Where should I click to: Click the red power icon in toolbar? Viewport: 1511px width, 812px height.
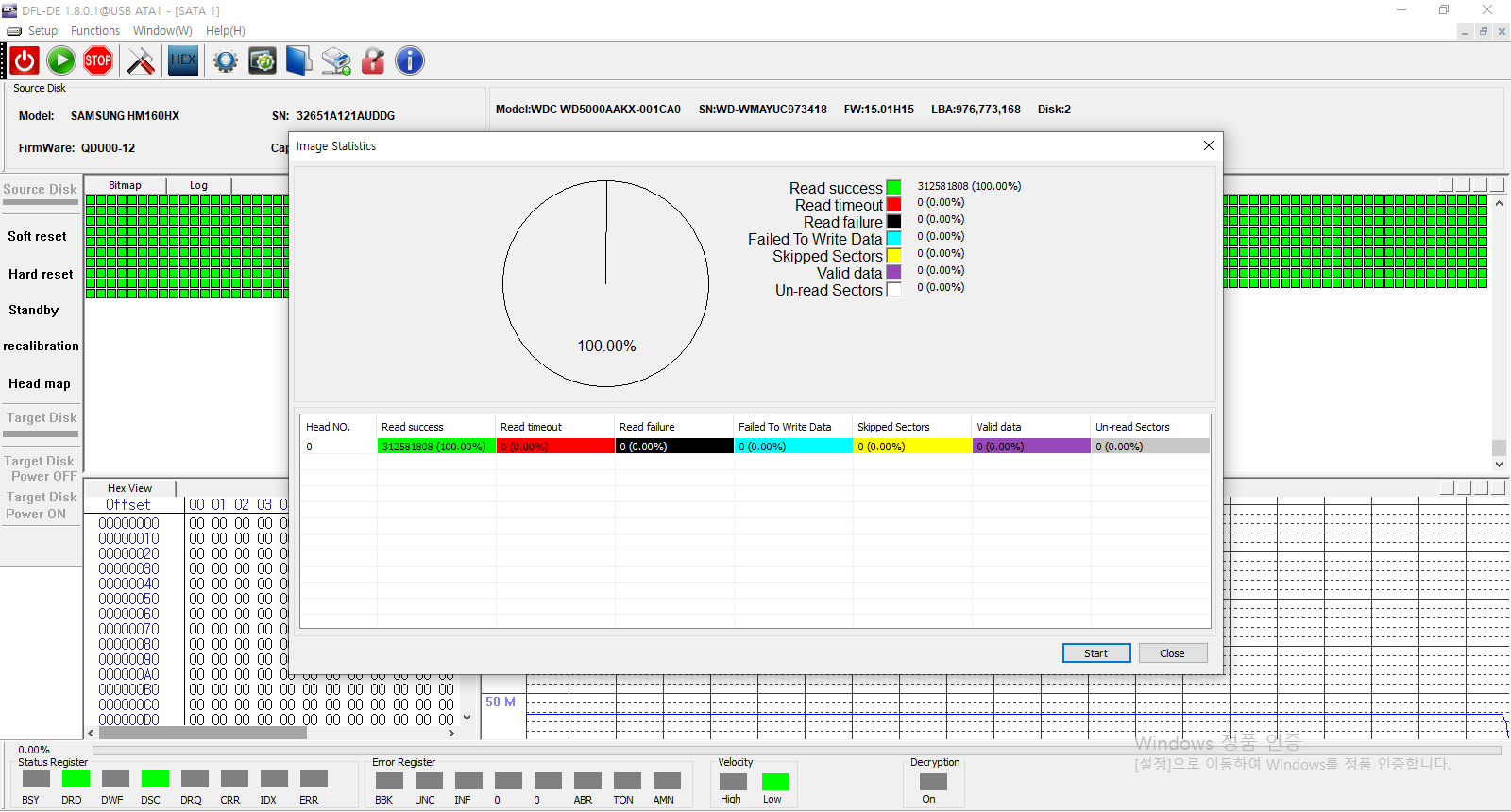pyautogui.click(x=25, y=61)
